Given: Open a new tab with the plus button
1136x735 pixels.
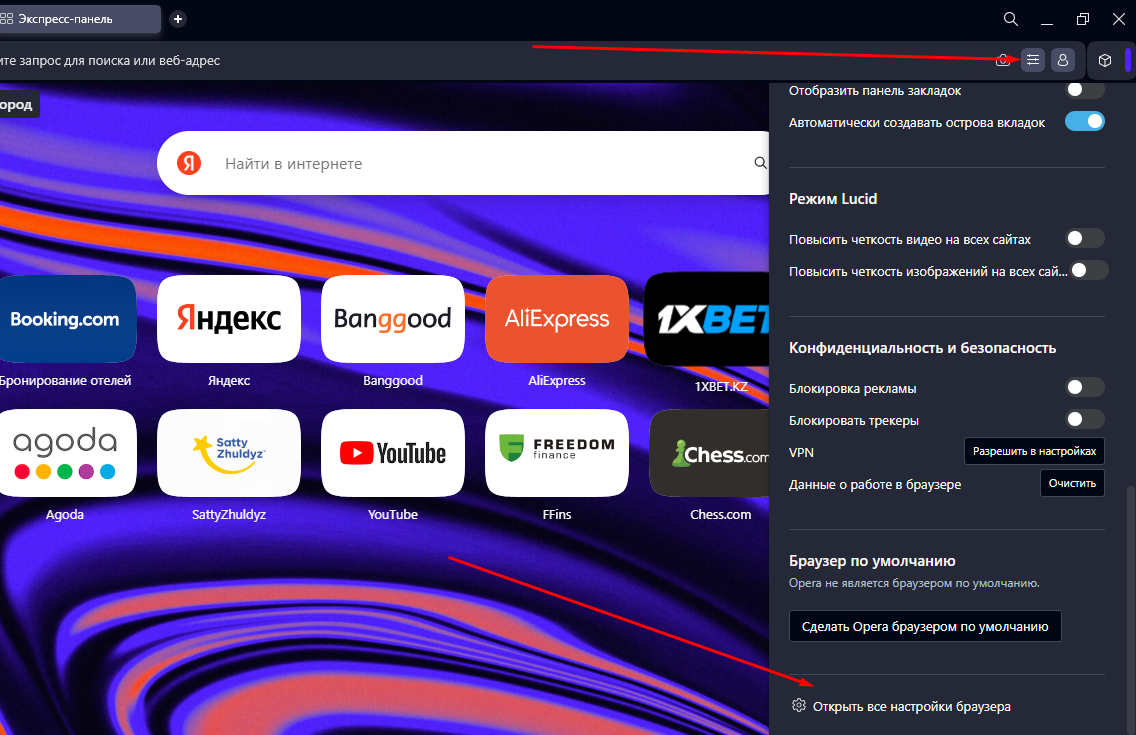Looking at the screenshot, I should pyautogui.click(x=178, y=19).
